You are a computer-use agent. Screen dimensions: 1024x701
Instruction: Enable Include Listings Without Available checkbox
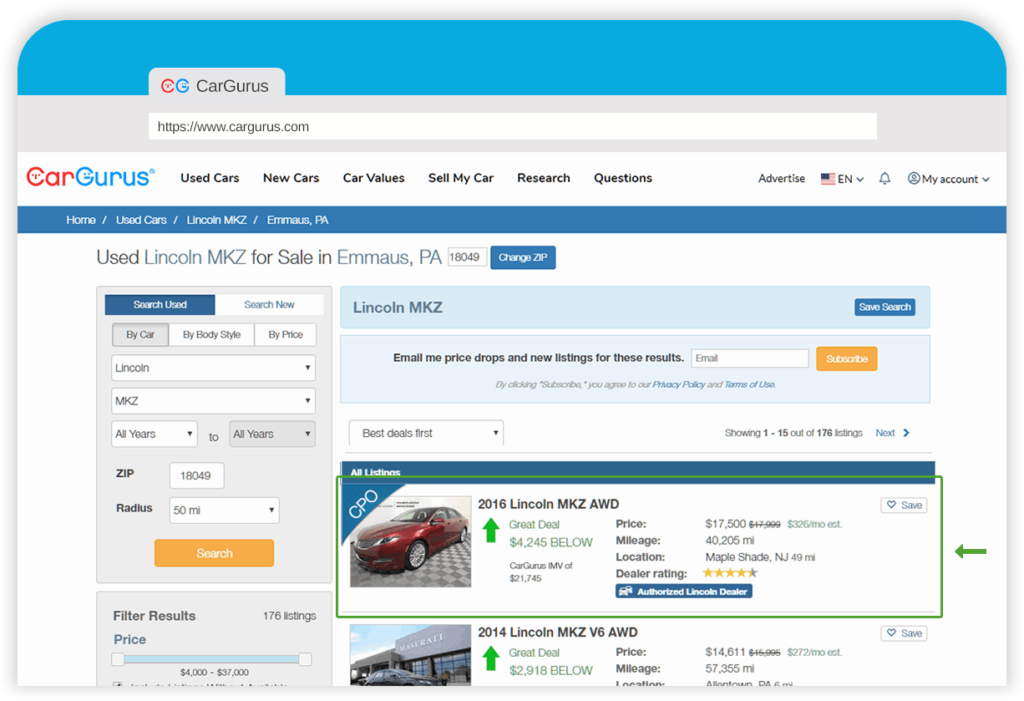[118, 684]
